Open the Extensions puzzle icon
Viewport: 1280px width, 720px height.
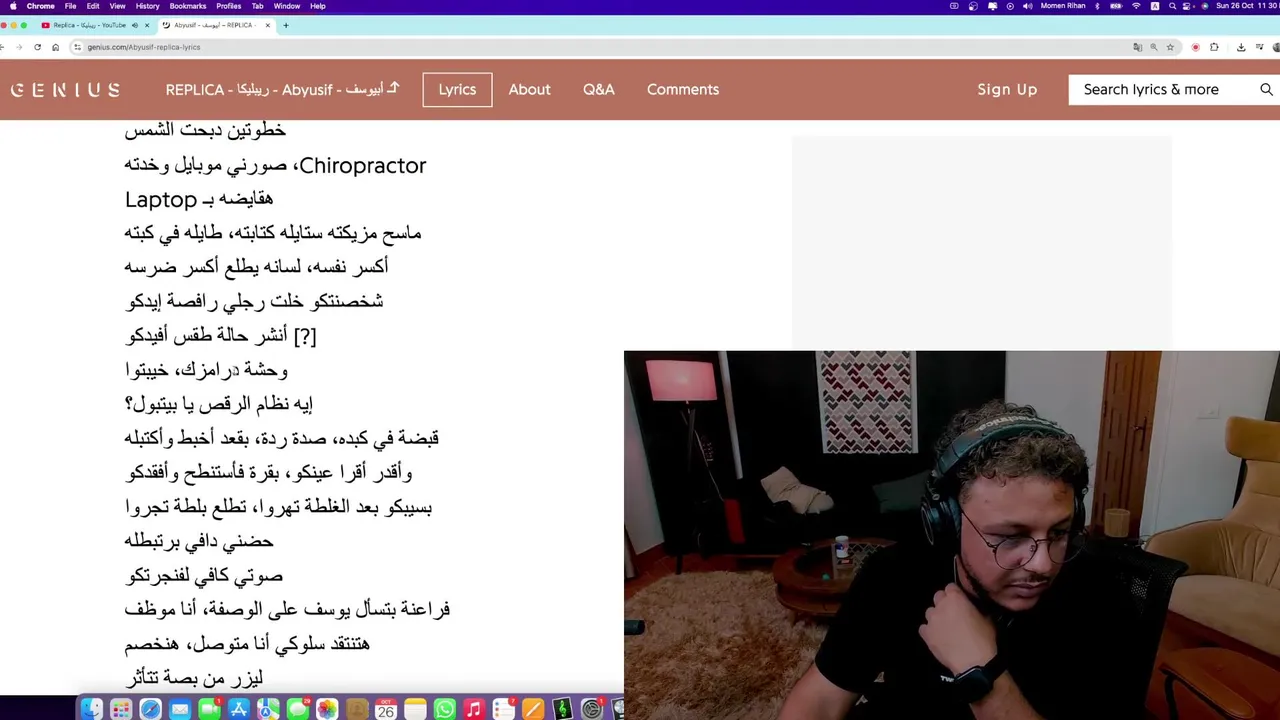click(1214, 47)
